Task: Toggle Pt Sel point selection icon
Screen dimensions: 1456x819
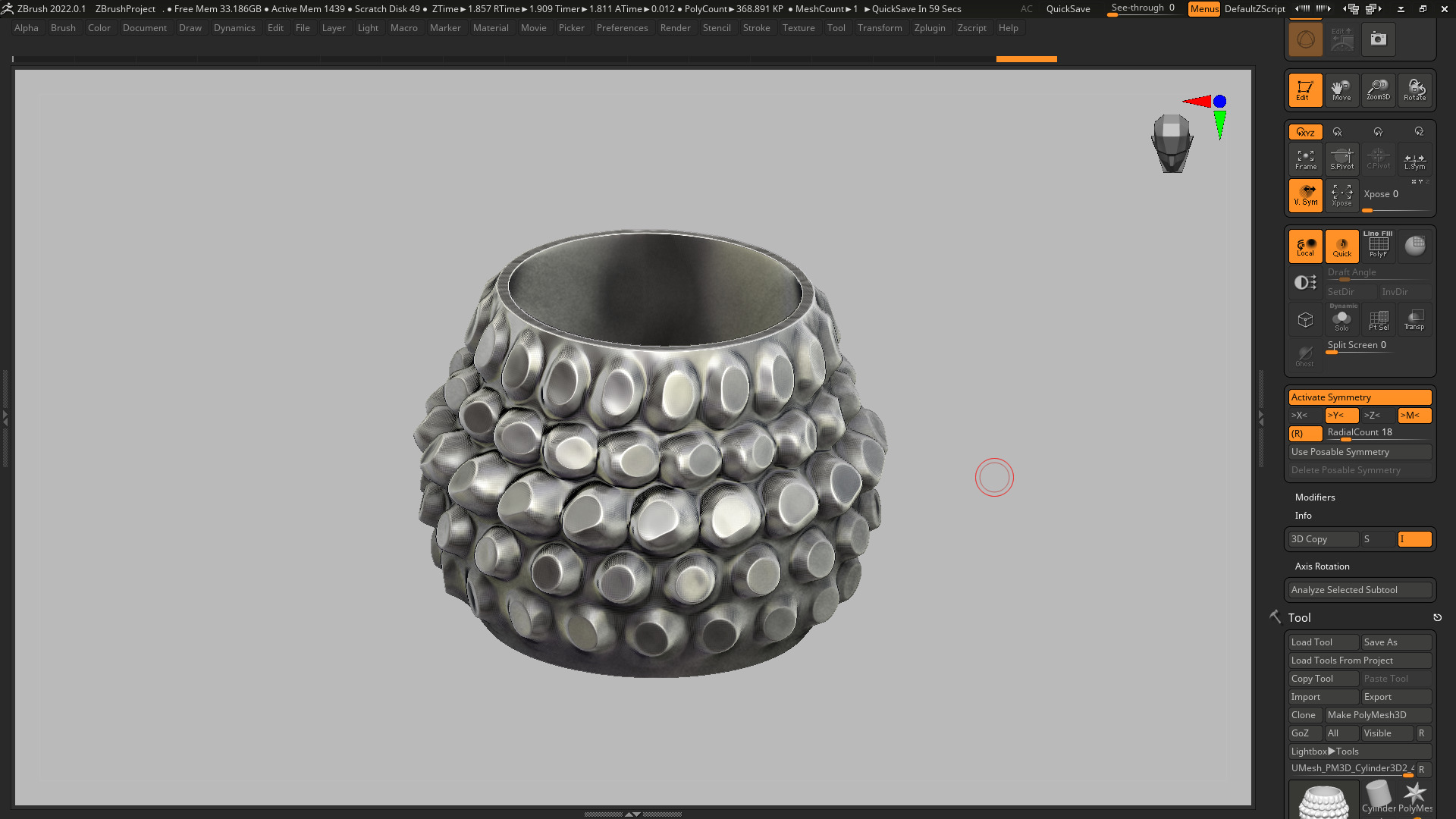Action: pos(1378,319)
